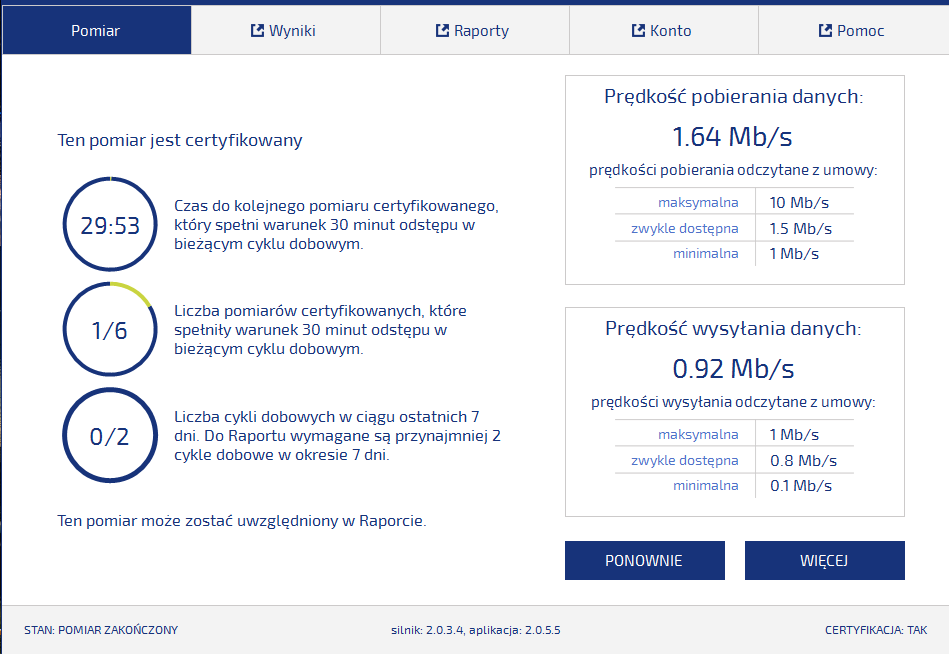Click the STAN: POMIAR ZAKOŃCZONY status text

pos(101,630)
